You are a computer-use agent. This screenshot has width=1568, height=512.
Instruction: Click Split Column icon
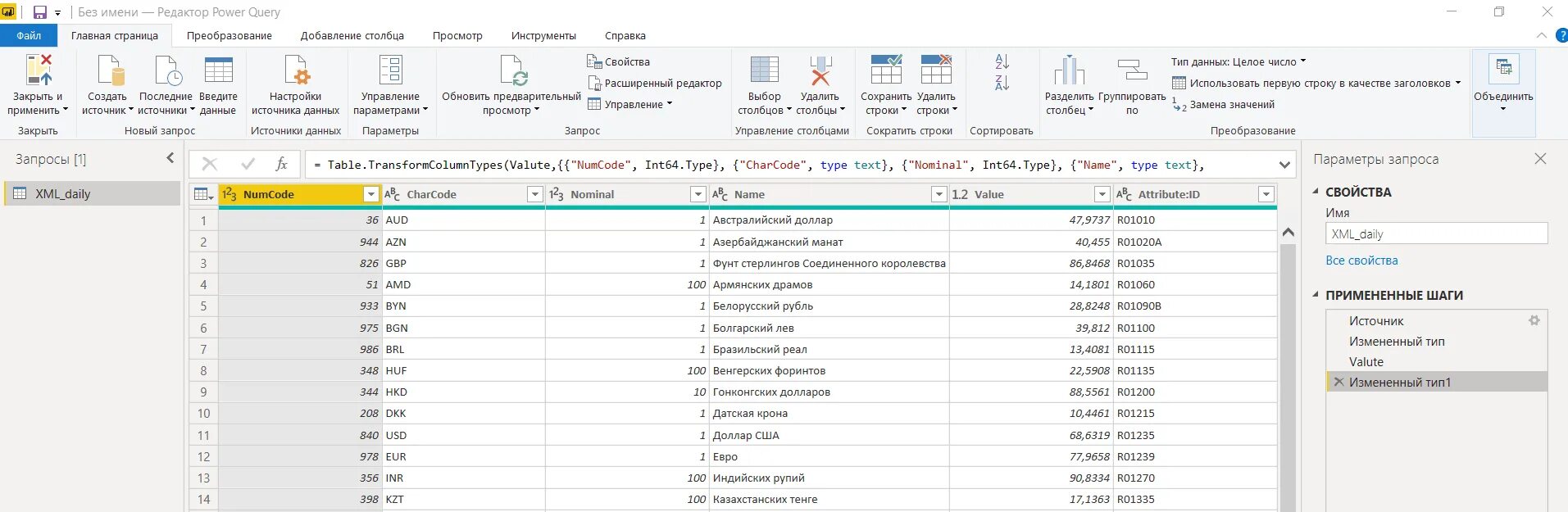pyautogui.click(x=1069, y=70)
